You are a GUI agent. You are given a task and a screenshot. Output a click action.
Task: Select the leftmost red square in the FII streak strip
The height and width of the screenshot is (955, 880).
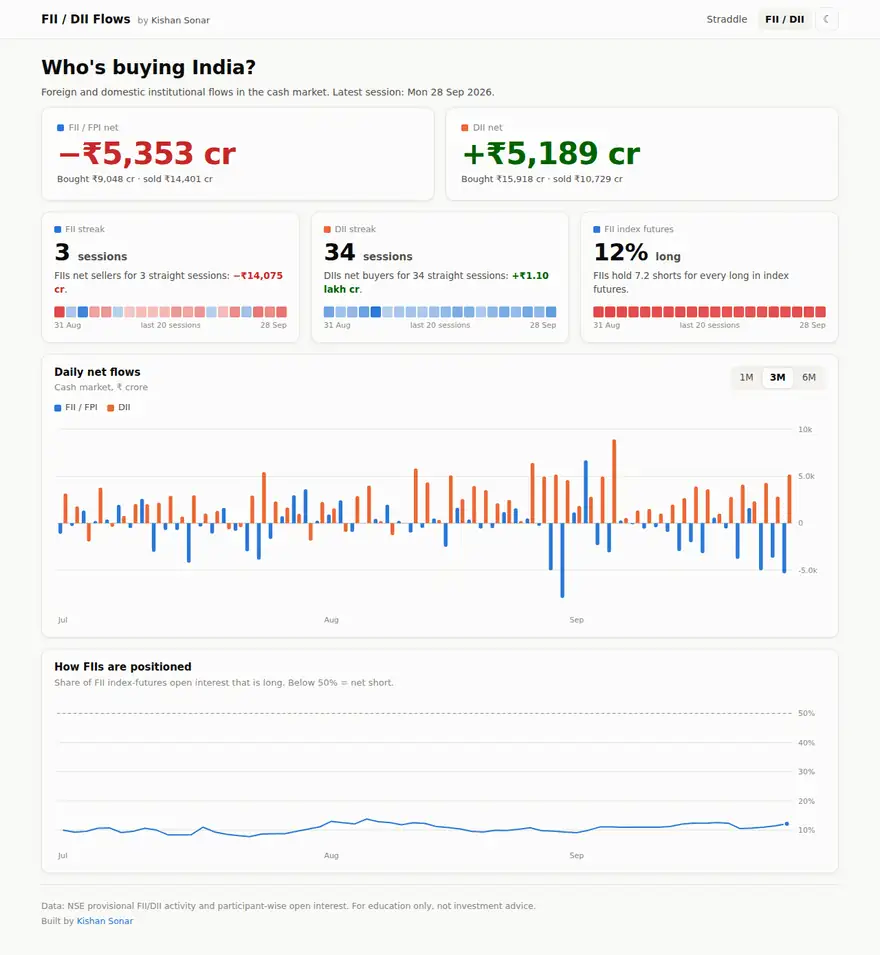point(59,312)
